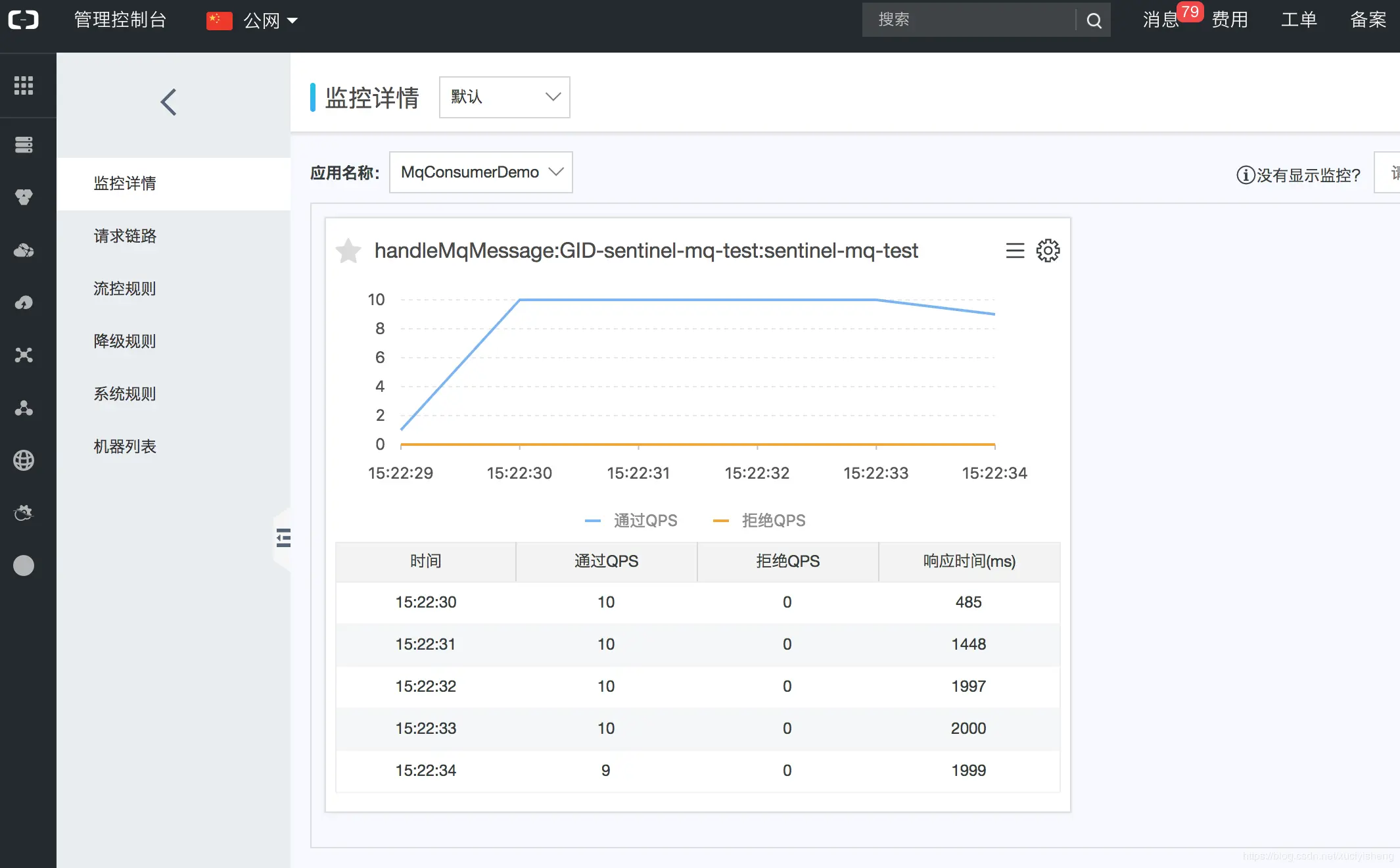The width and height of the screenshot is (1400, 868).
Task: Click the Alibaba Cloud logo icon
Action: [x=24, y=20]
